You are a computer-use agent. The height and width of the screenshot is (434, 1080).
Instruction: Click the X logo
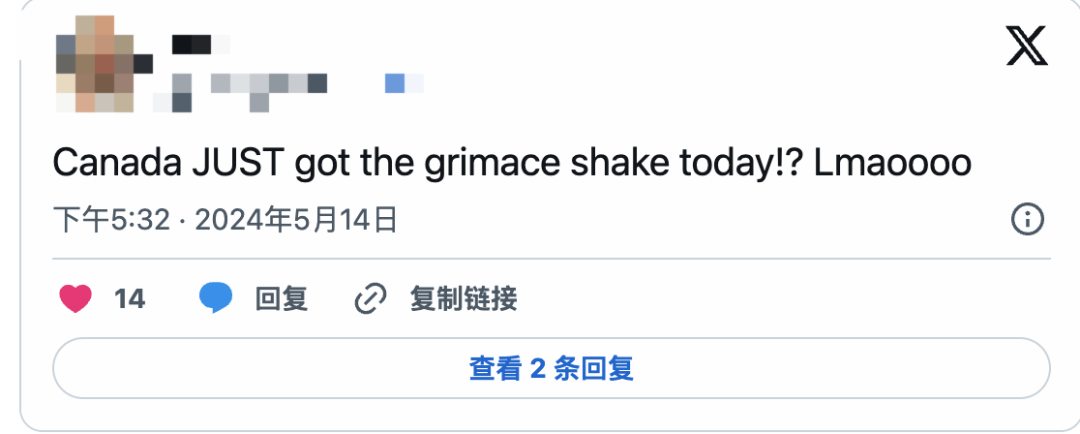click(x=1027, y=46)
